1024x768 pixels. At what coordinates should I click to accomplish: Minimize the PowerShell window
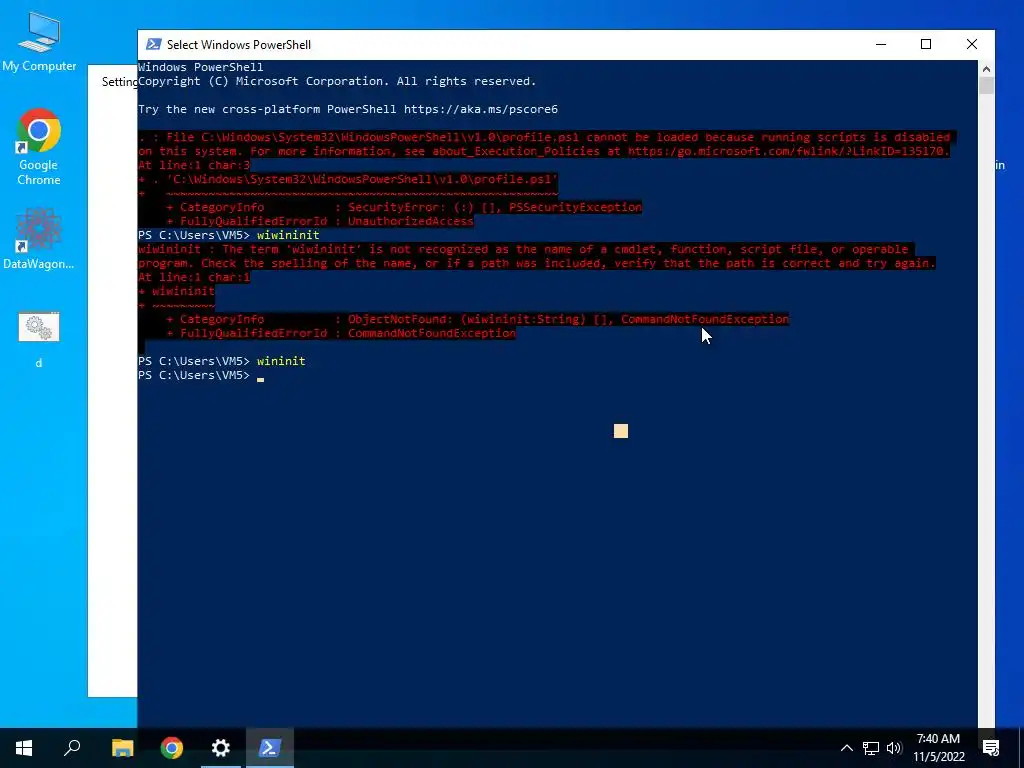(x=881, y=44)
